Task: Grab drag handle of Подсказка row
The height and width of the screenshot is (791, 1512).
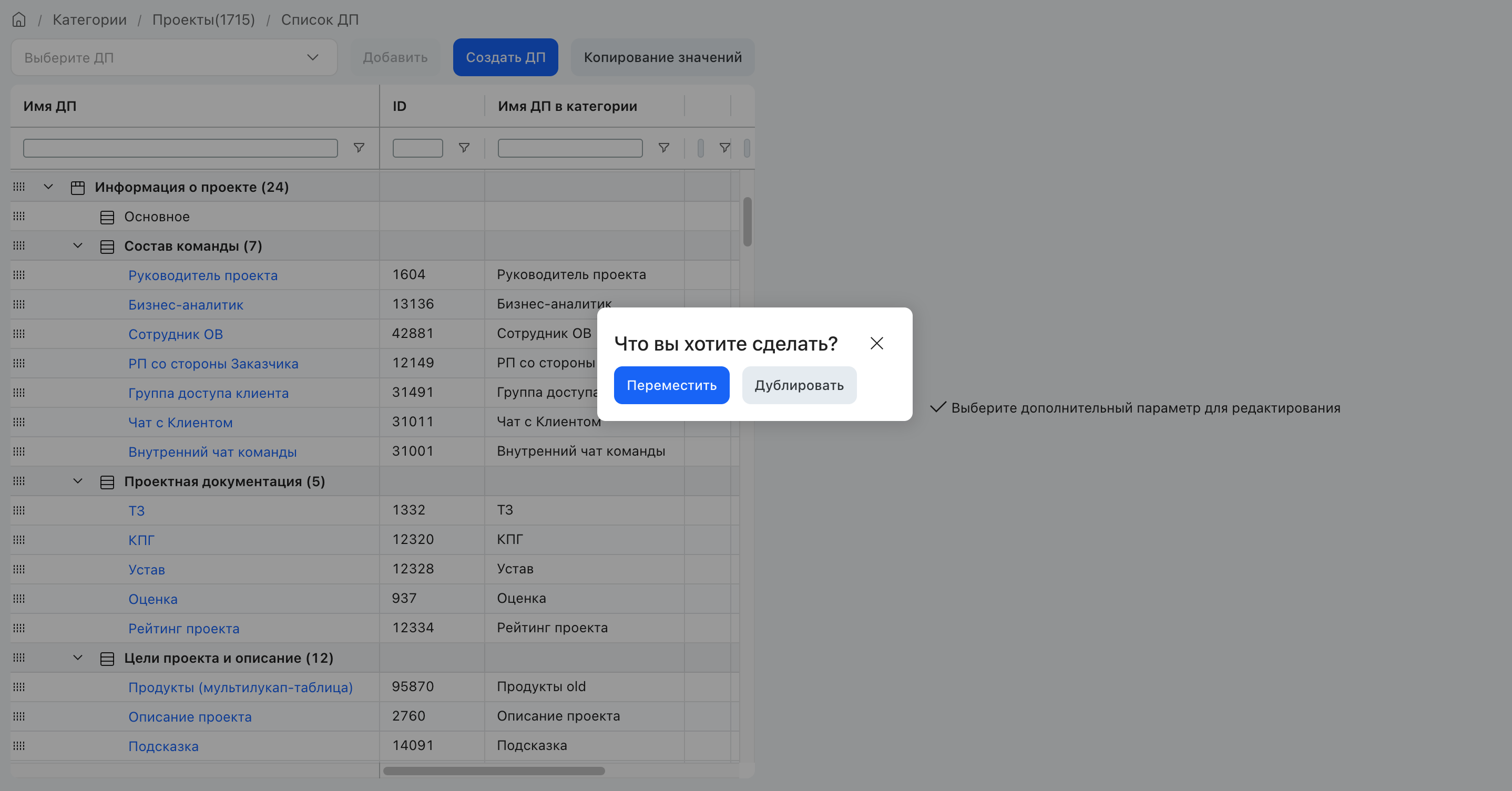Action: pos(19,745)
